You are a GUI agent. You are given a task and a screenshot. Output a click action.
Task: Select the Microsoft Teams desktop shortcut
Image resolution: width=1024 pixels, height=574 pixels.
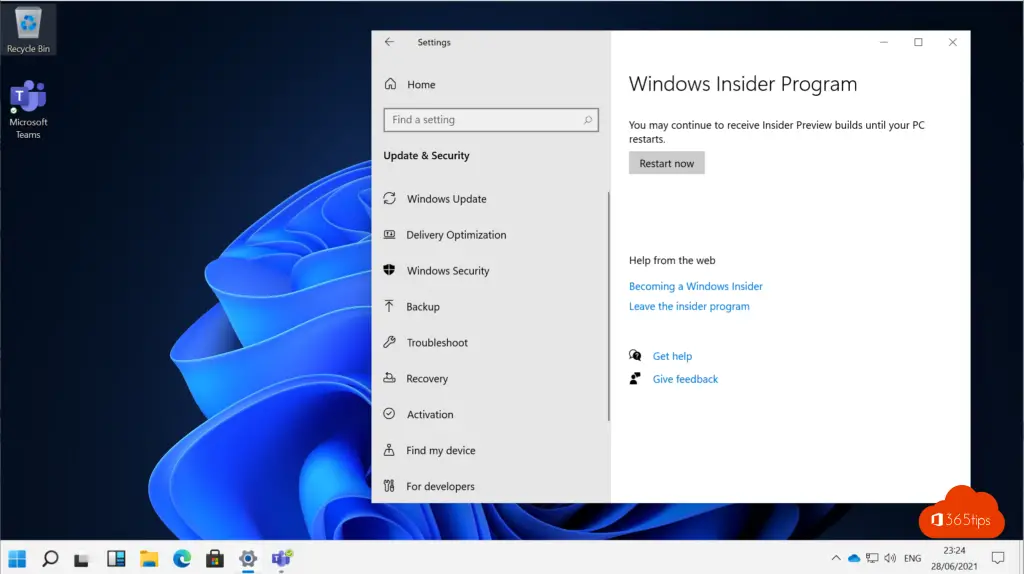pos(28,109)
